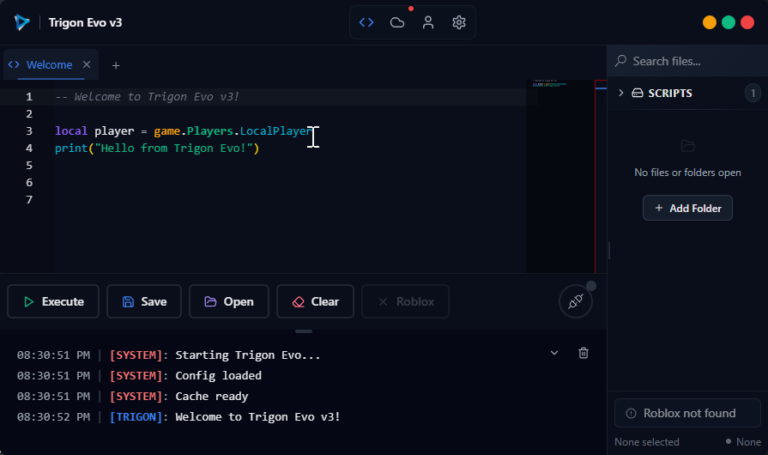Delete console logs with trash icon

(584, 353)
